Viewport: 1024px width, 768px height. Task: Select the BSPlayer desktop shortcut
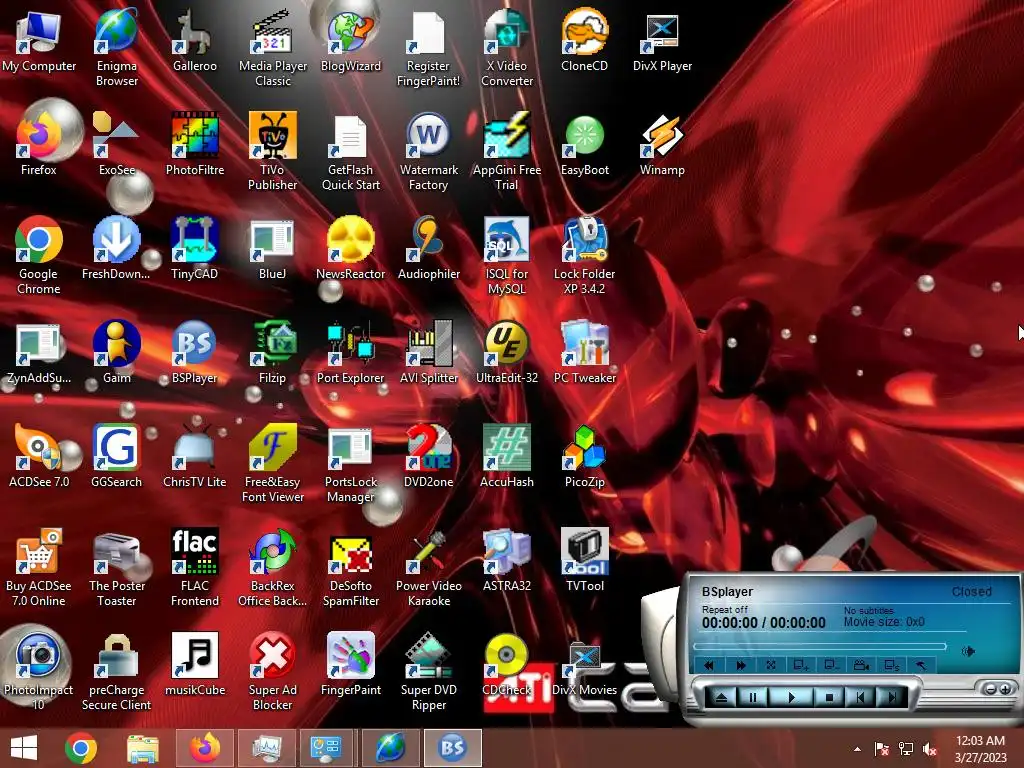tap(194, 353)
